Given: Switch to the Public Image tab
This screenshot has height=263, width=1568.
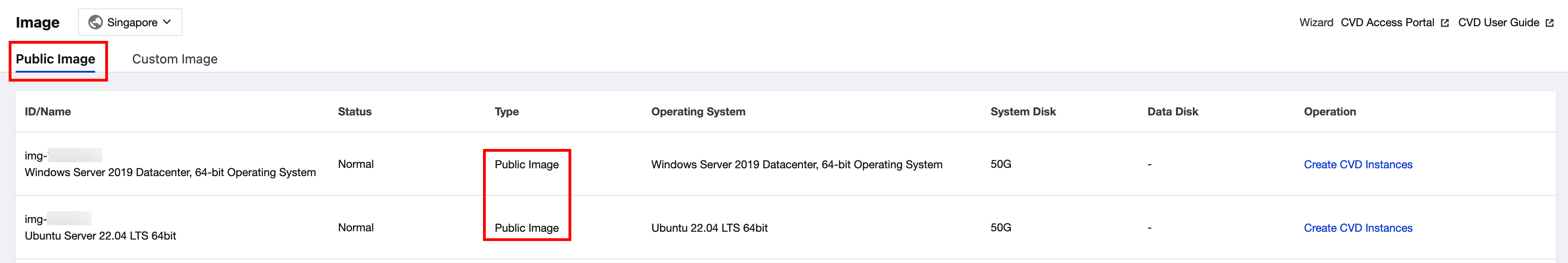Looking at the screenshot, I should 56,59.
